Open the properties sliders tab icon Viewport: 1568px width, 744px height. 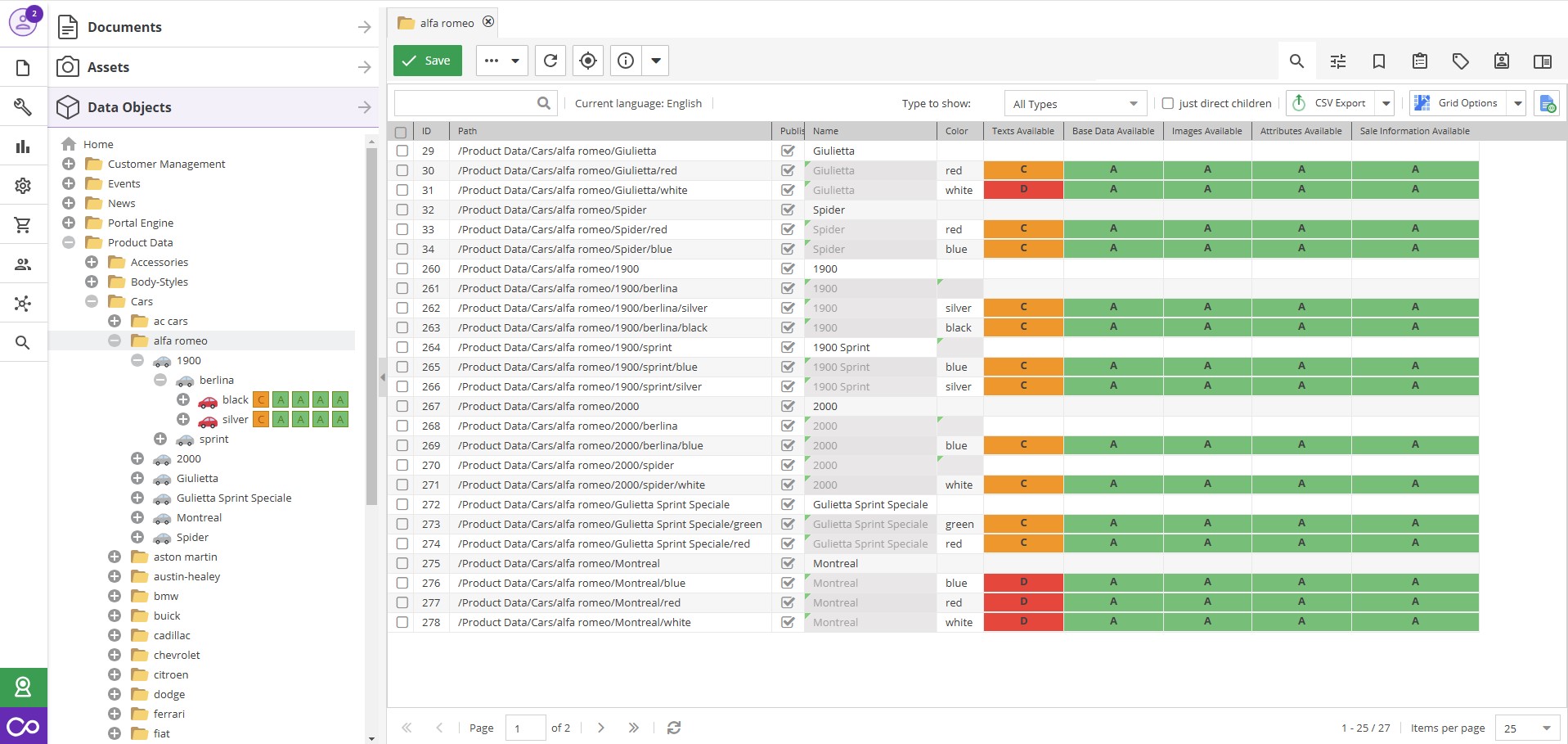point(1338,61)
